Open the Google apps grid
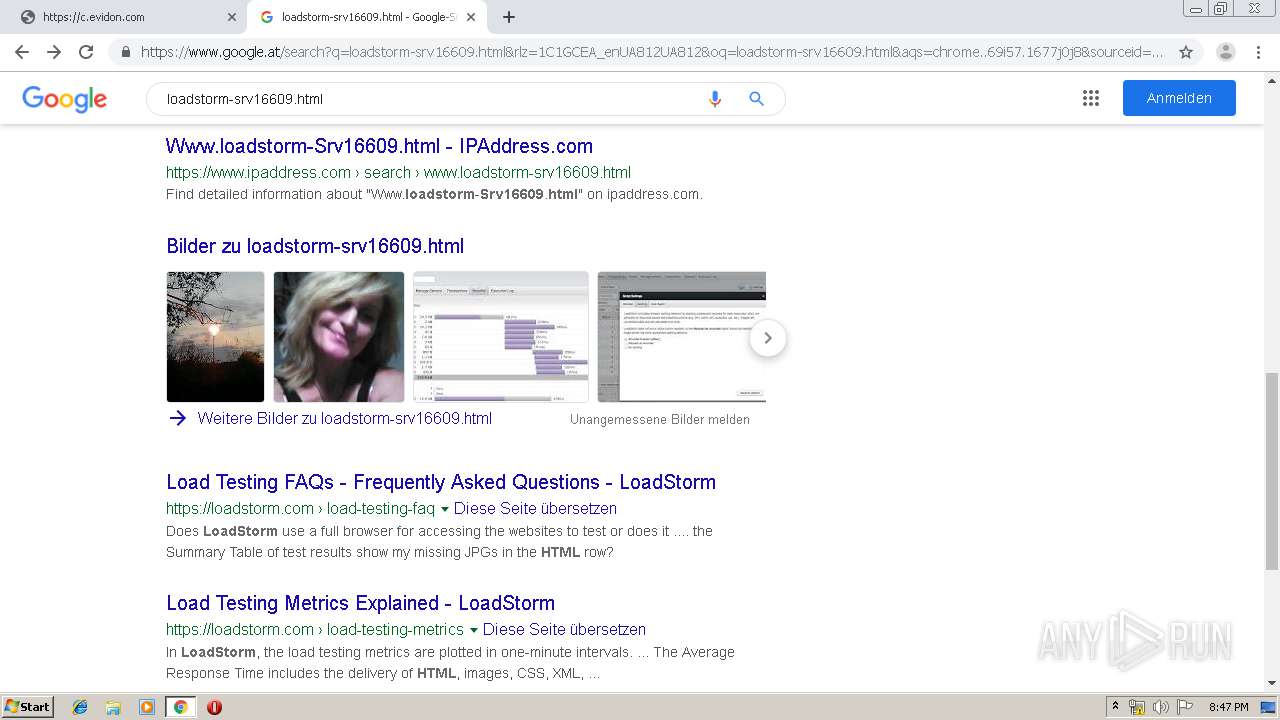The height and width of the screenshot is (720, 1280). point(1091,98)
